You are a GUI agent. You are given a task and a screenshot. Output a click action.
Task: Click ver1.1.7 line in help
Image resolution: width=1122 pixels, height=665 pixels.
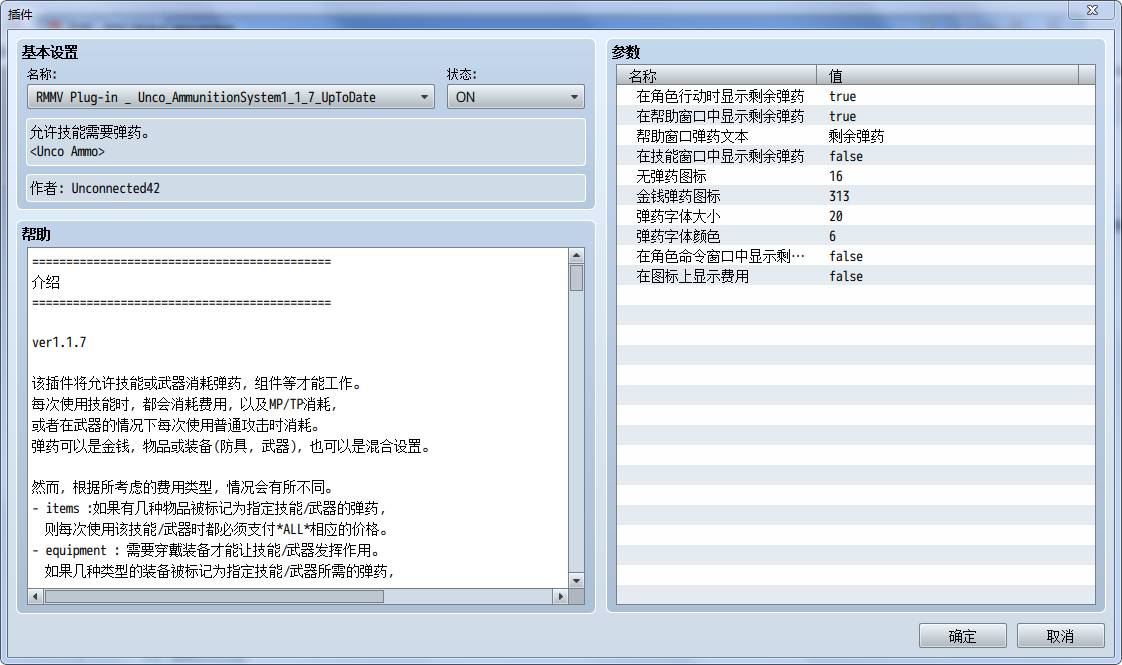tap(59, 342)
